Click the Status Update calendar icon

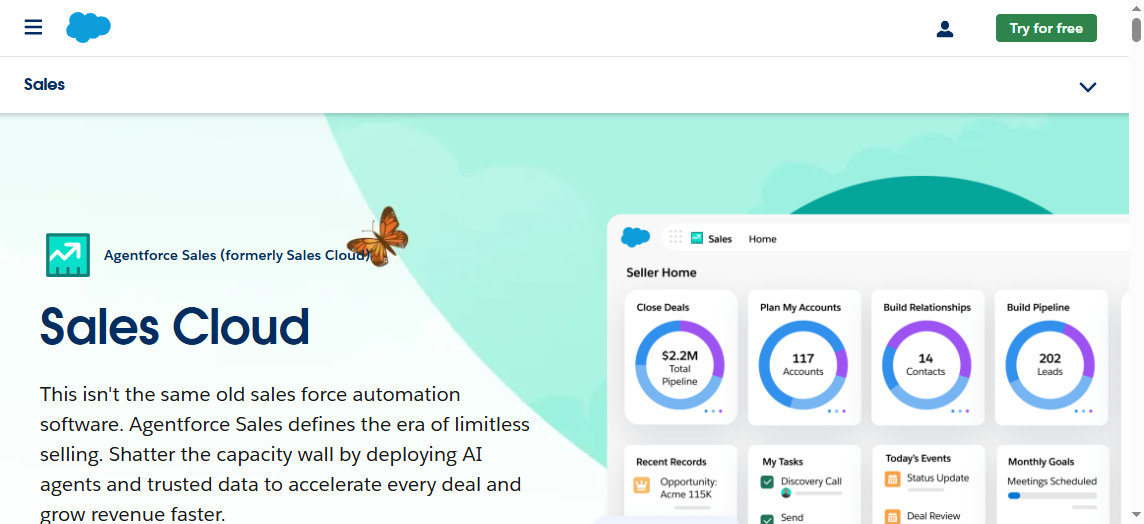pos(892,479)
